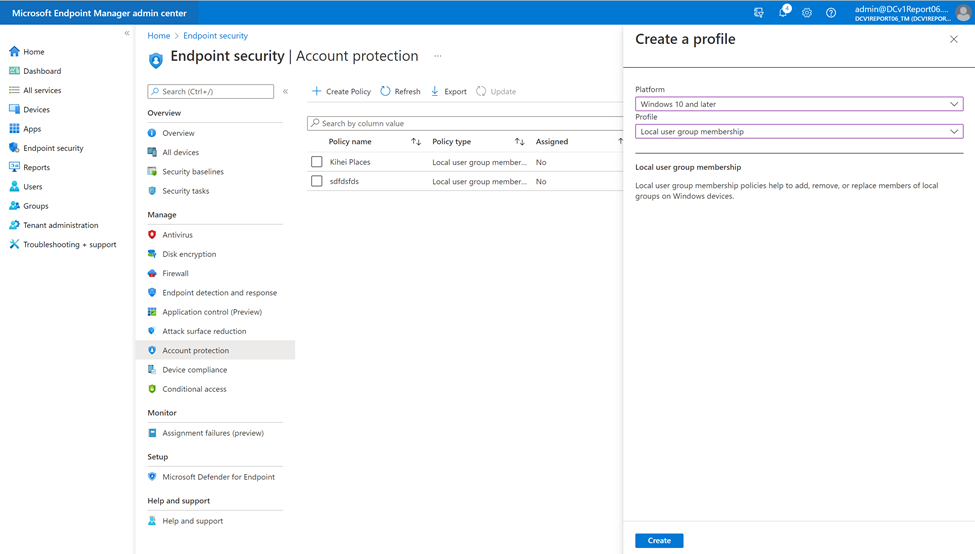Sort by Policy type column arrows
The image size is (975, 554).
520,142
